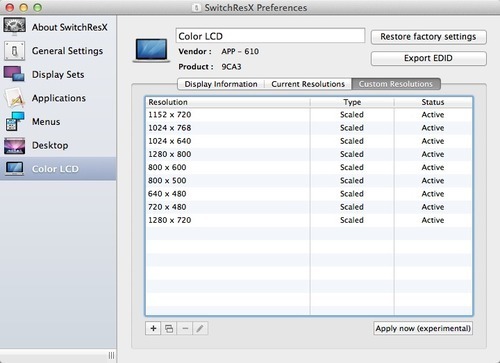Screen dimensions: 500x363
Task: Click the sidebar resize grip handle
Action: pos(111,355)
